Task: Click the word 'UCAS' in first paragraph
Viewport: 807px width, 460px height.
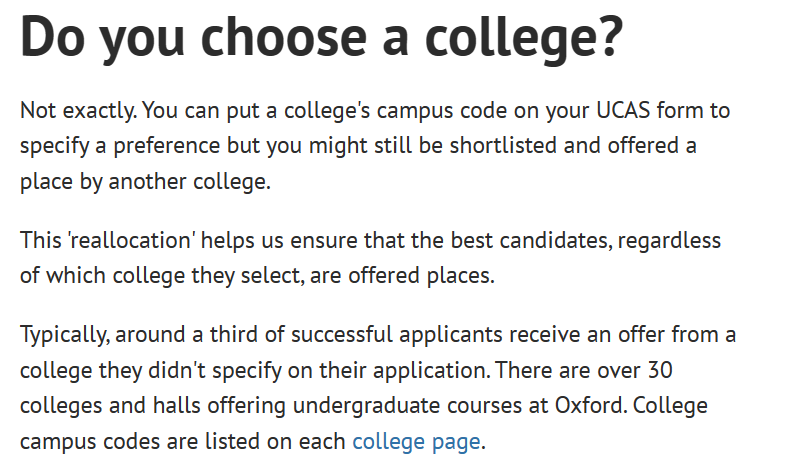Action: click(623, 110)
